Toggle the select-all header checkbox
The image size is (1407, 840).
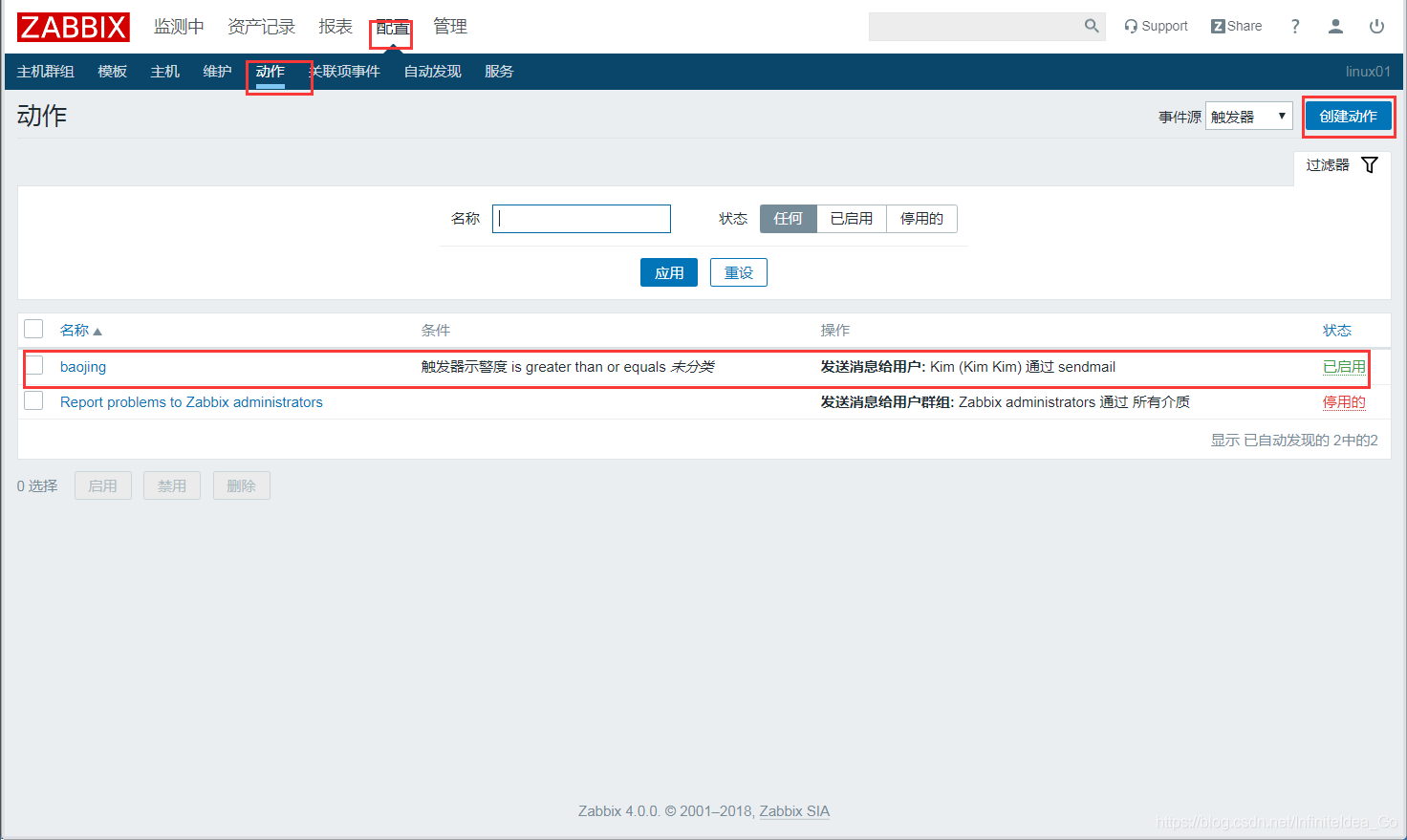[x=33, y=329]
